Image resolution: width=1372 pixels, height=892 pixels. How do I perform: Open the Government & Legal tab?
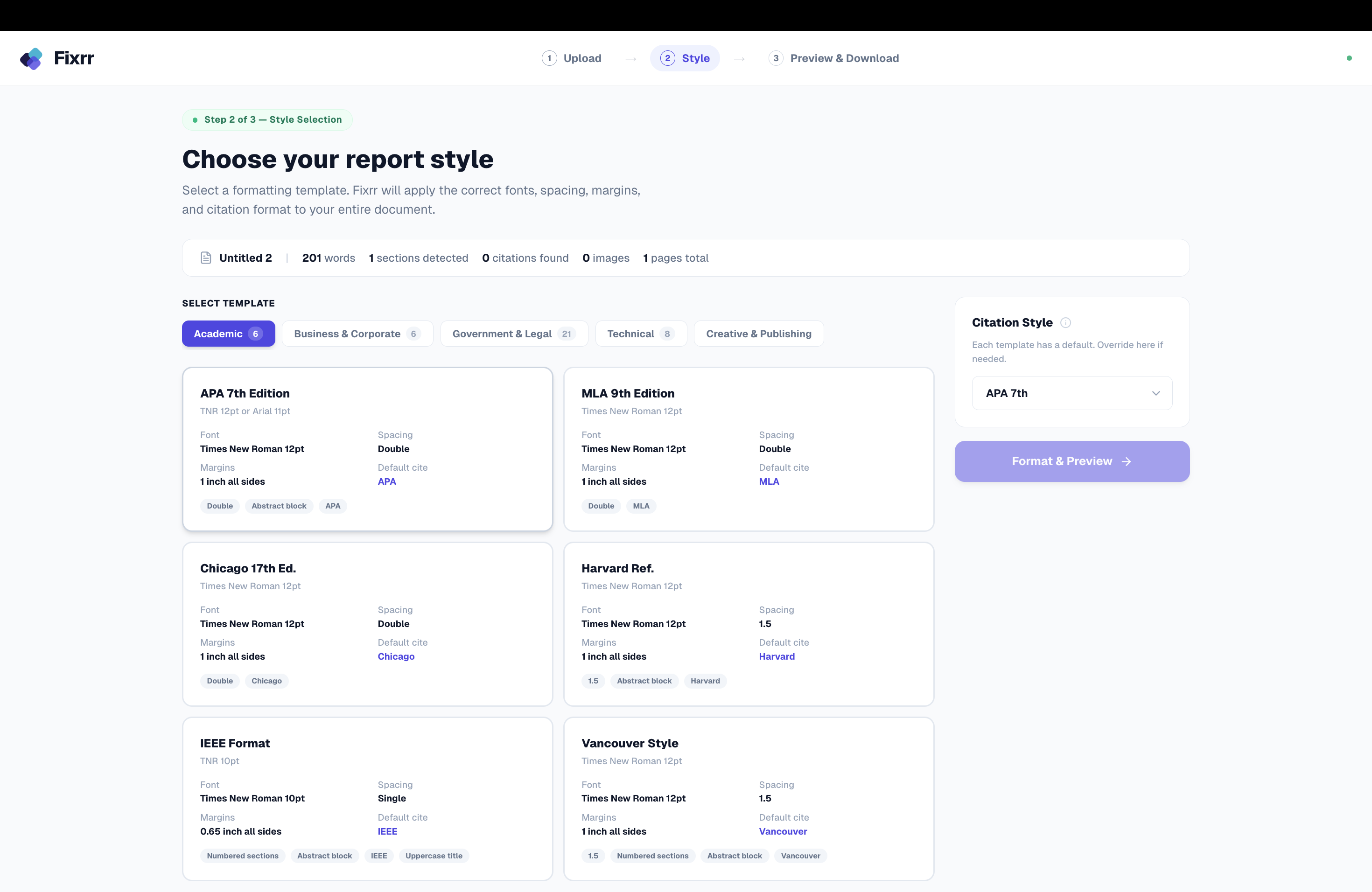point(513,334)
